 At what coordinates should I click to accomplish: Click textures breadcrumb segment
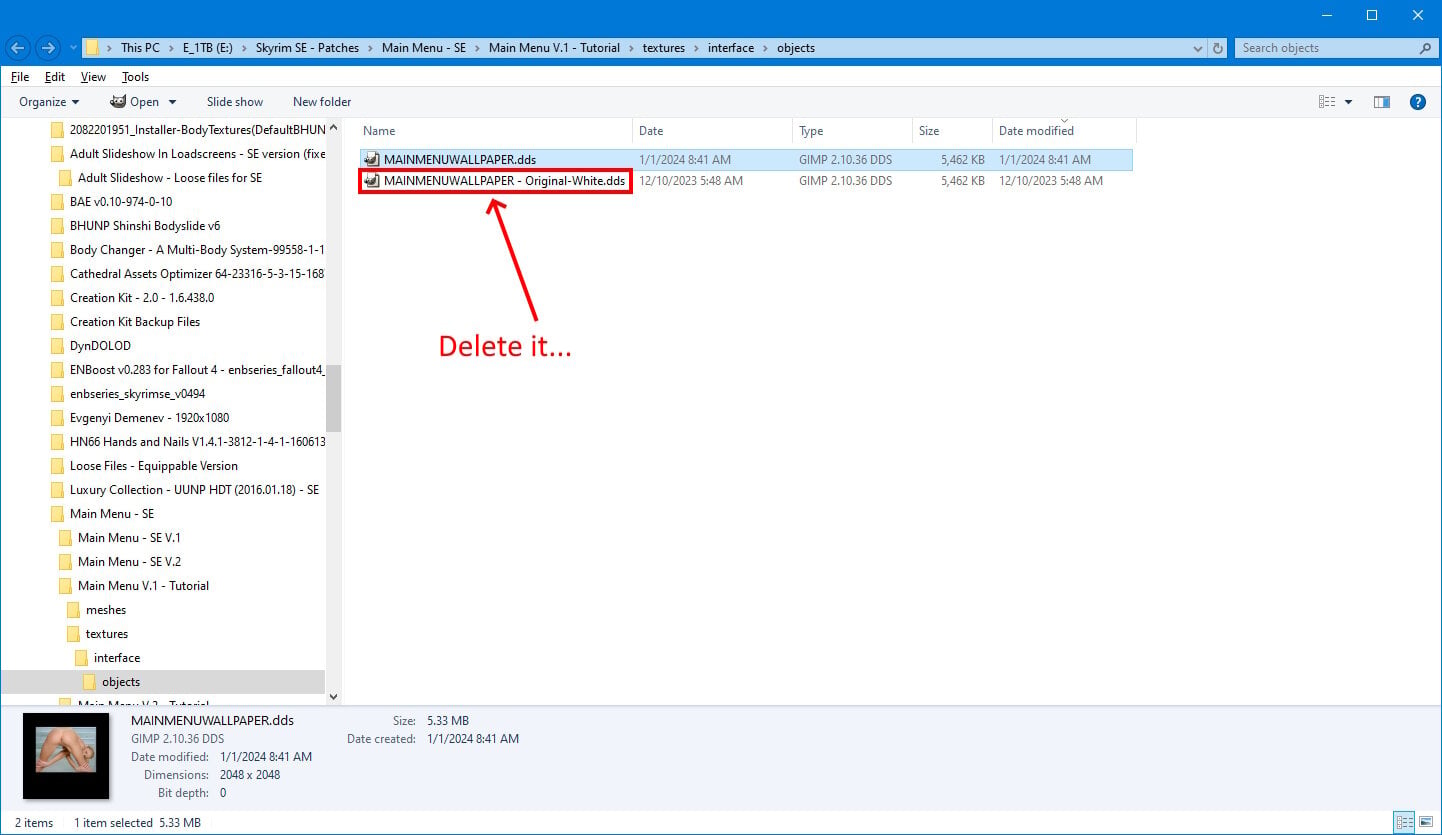(663, 48)
